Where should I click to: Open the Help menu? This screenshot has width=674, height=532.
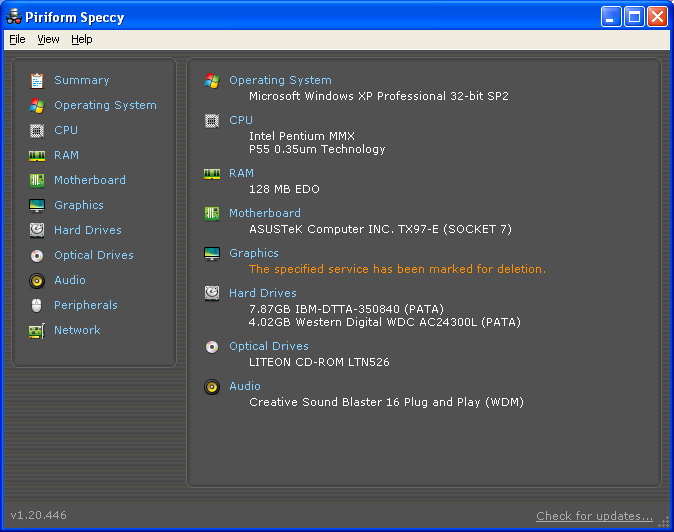(82, 40)
